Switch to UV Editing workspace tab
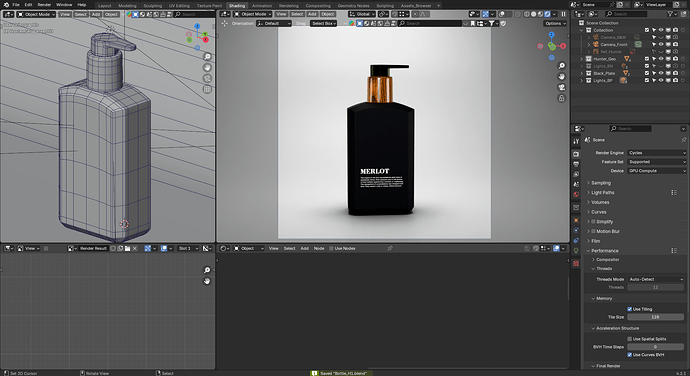Viewport: 690px width, 376px height. pyautogui.click(x=179, y=6)
